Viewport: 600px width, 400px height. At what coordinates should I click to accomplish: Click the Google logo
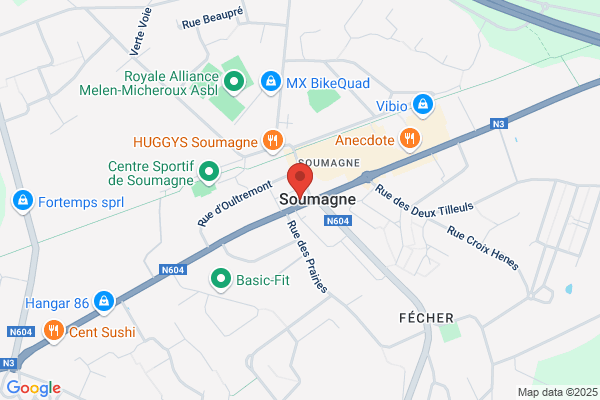[x=34, y=388]
